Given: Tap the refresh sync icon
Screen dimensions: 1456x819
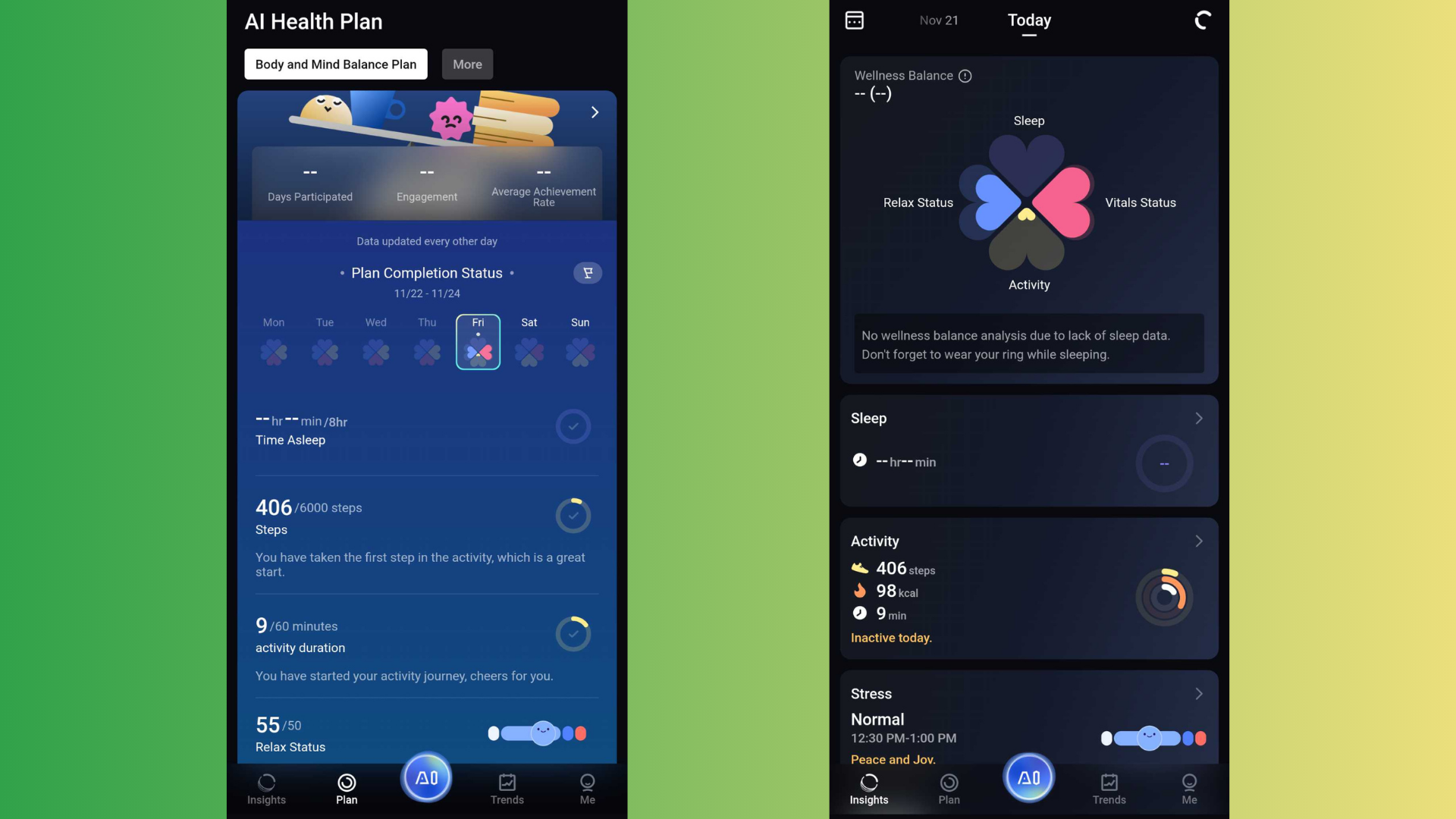Looking at the screenshot, I should [1203, 20].
